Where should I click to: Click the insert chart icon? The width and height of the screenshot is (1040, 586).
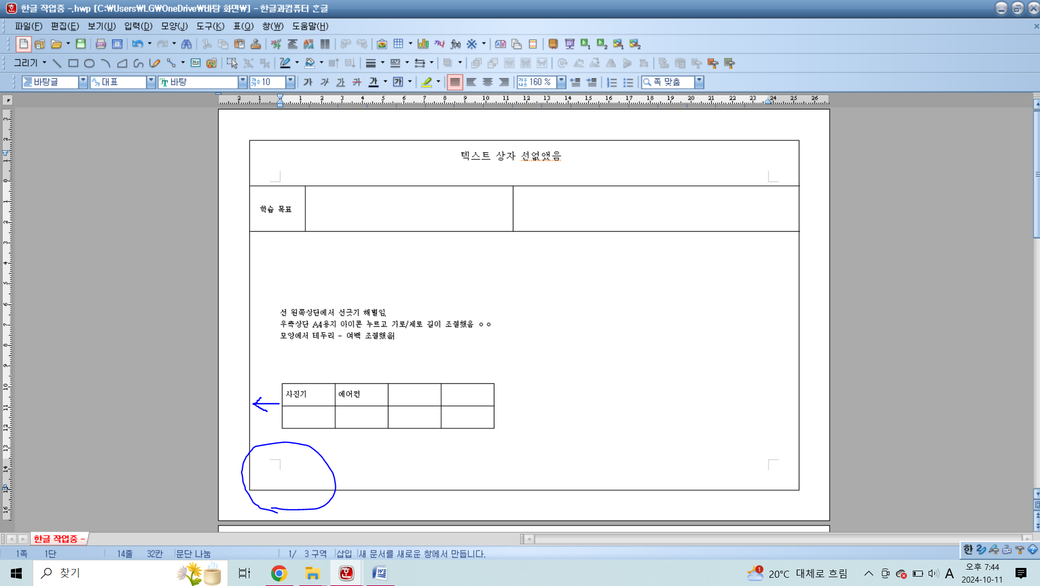pos(423,44)
